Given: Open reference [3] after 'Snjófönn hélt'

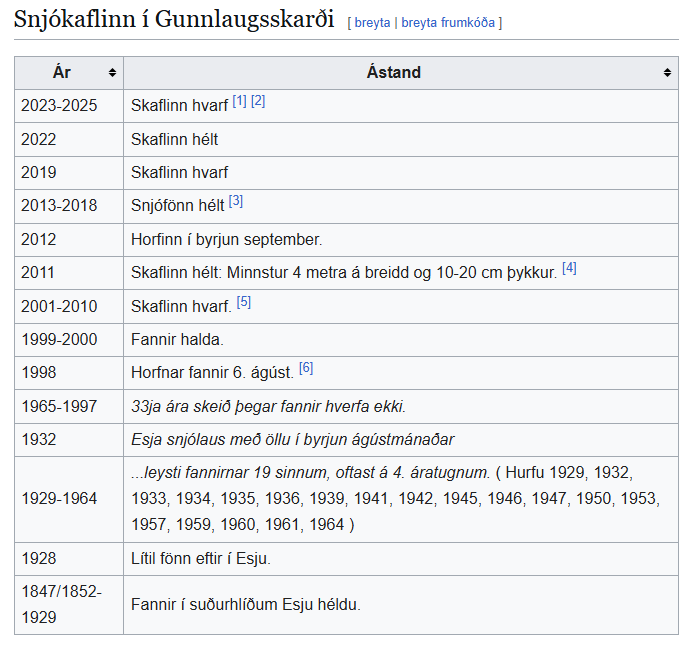Looking at the screenshot, I should 236,201.
